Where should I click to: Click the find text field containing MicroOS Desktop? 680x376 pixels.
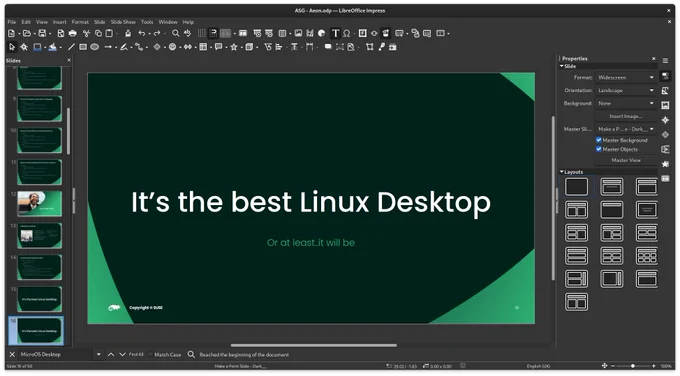pyautogui.click(x=56, y=355)
